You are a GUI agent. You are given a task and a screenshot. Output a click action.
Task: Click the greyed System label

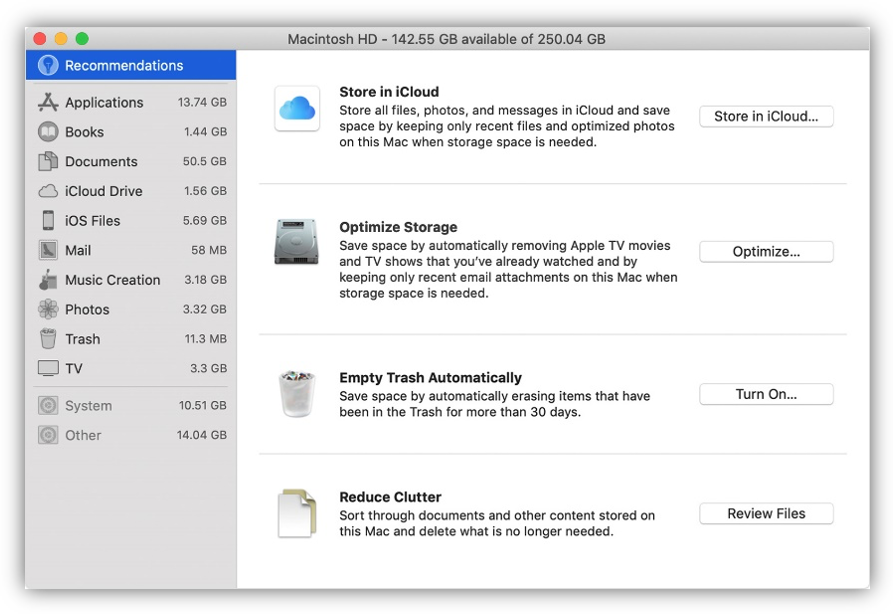pyautogui.click(x=88, y=406)
